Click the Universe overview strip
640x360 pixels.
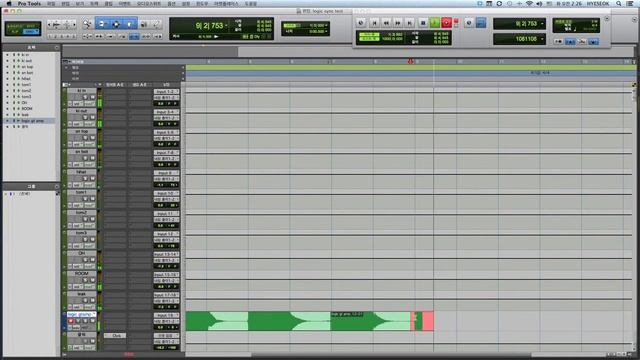coord(349,51)
